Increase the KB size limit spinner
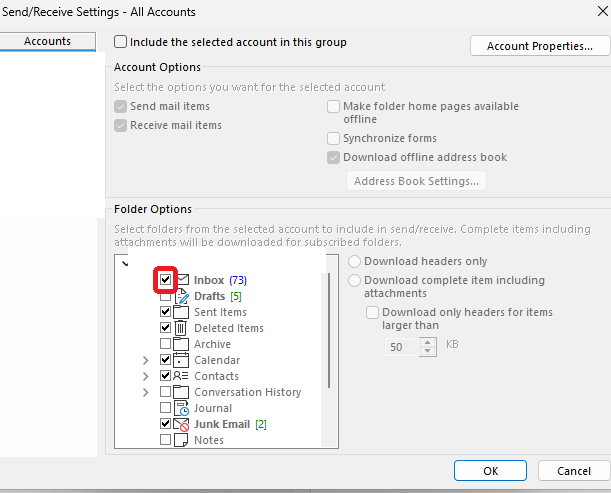The width and height of the screenshot is (611, 493). (x=428, y=343)
